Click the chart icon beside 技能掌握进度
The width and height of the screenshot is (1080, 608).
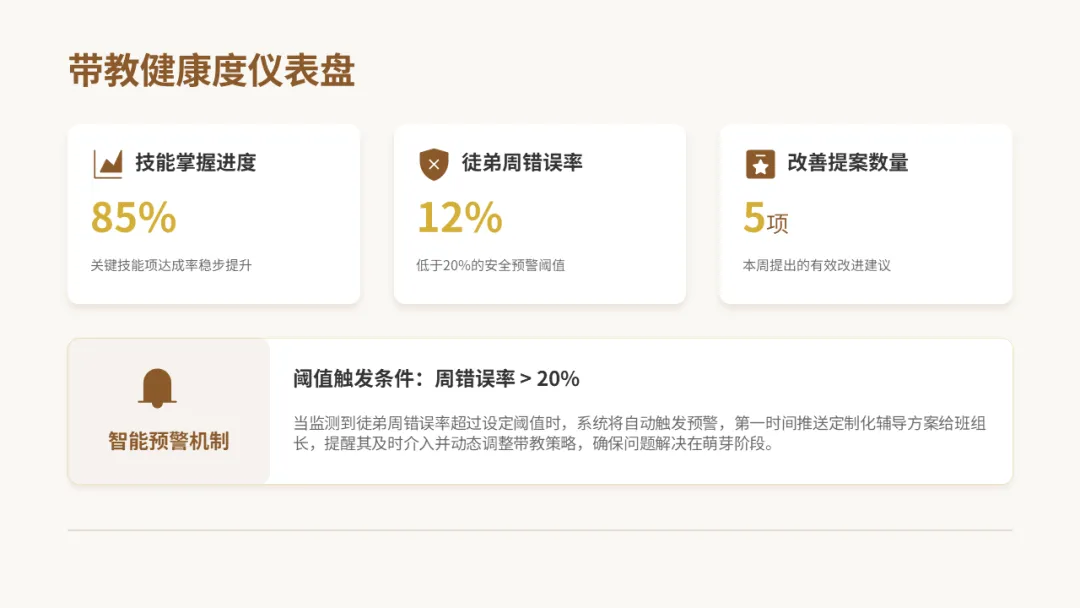[x=107, y=163]
